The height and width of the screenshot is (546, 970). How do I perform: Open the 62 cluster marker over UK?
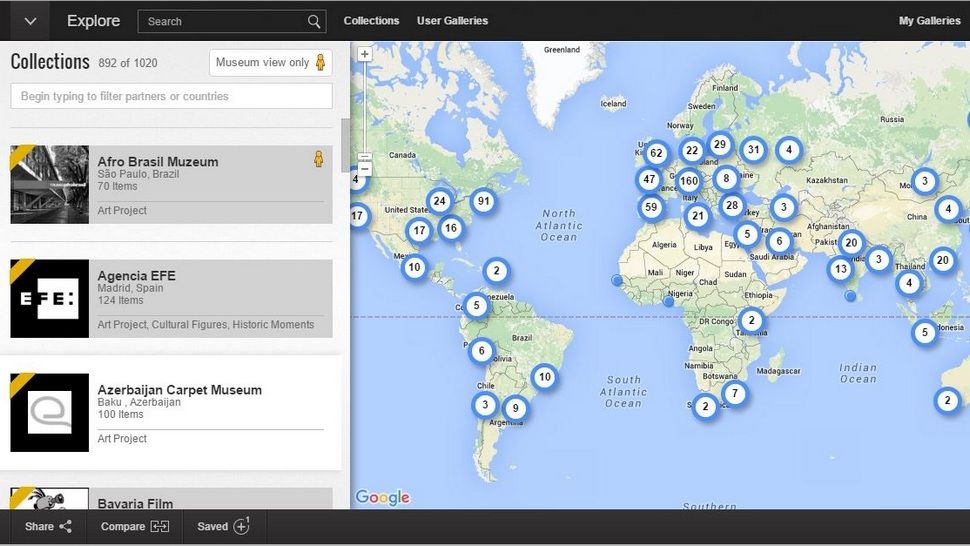[656, 153]
